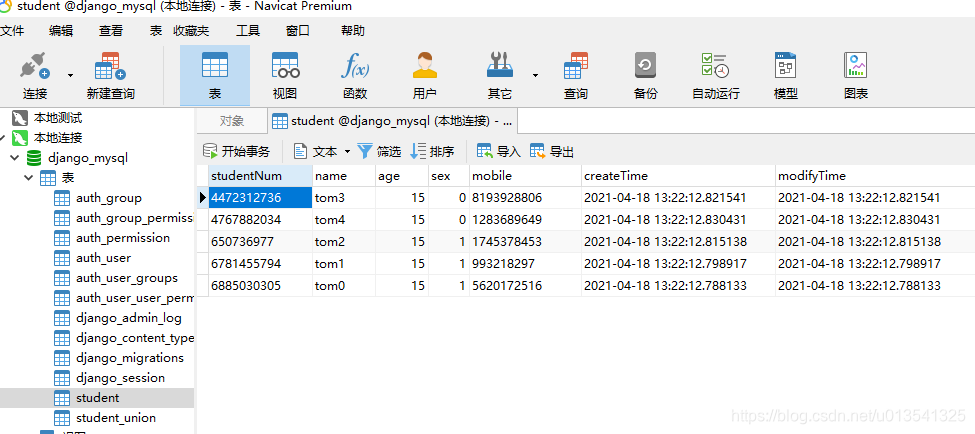Collapse the django_mysql database node

pyautogui.click(x=15, y=158)
